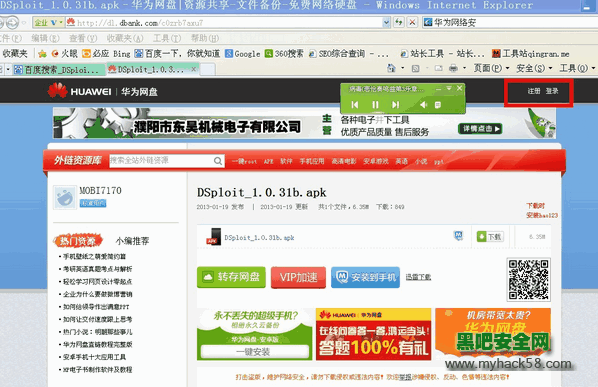Open the Google bookmark
The image size is (598, 387).
pos(243,53)
